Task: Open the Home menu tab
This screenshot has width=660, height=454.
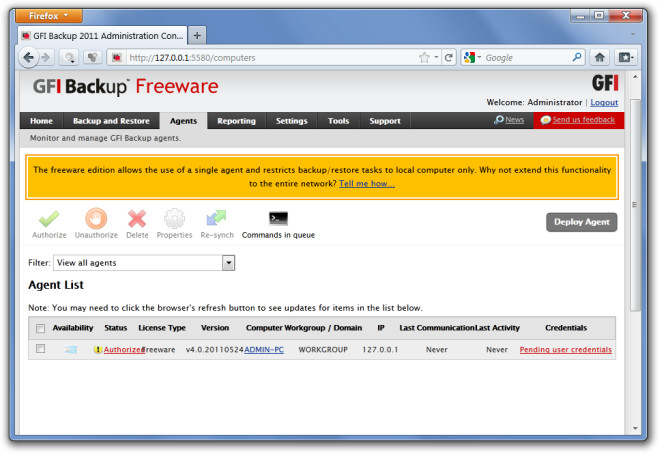Action: (41, 121)
